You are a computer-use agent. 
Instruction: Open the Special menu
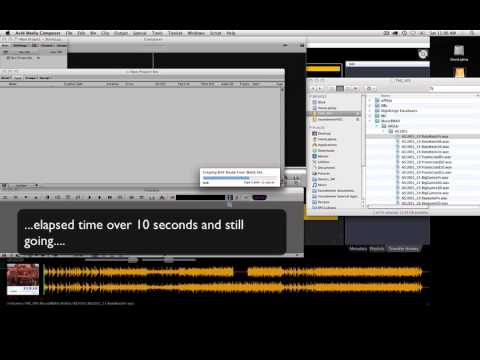point(140,33)
